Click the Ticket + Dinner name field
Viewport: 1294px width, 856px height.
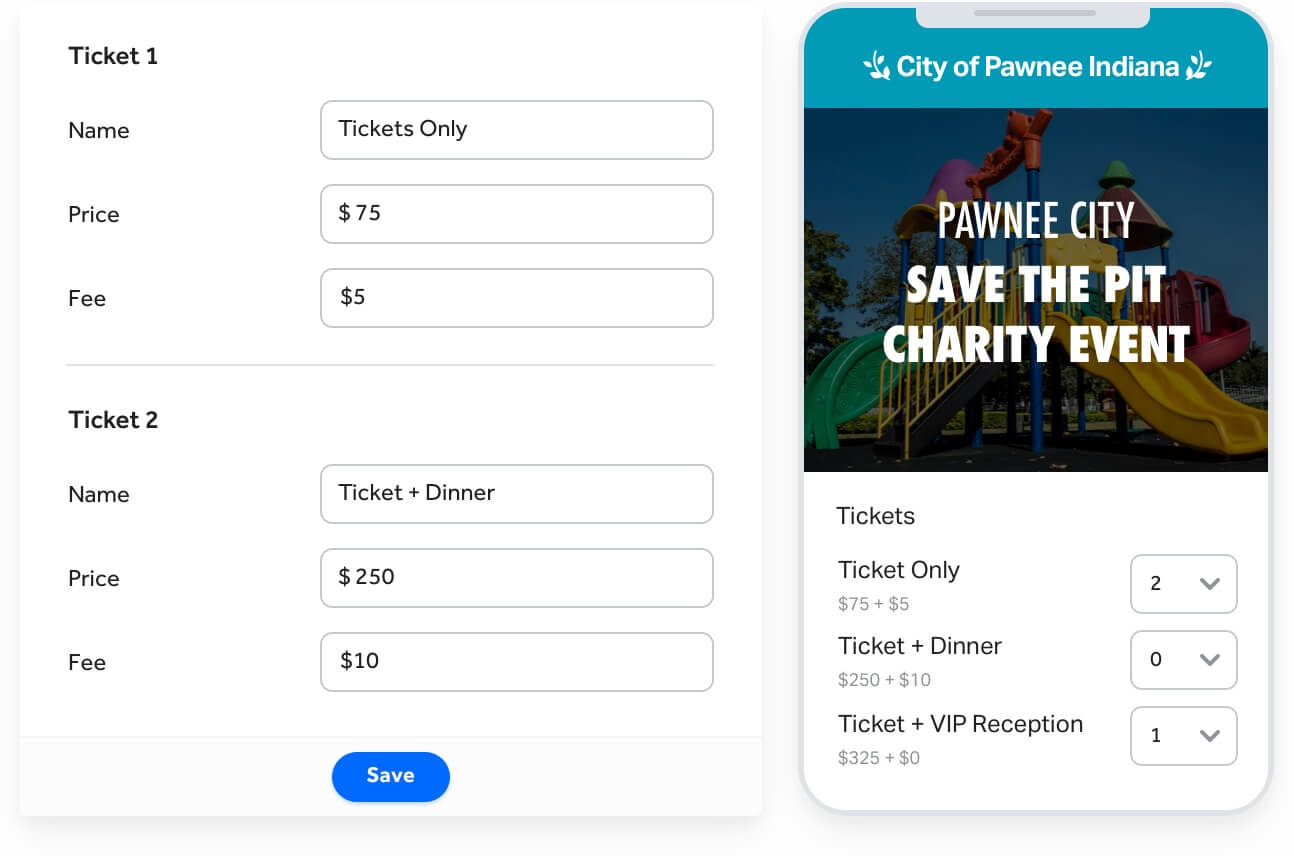[x=516, y=494]
